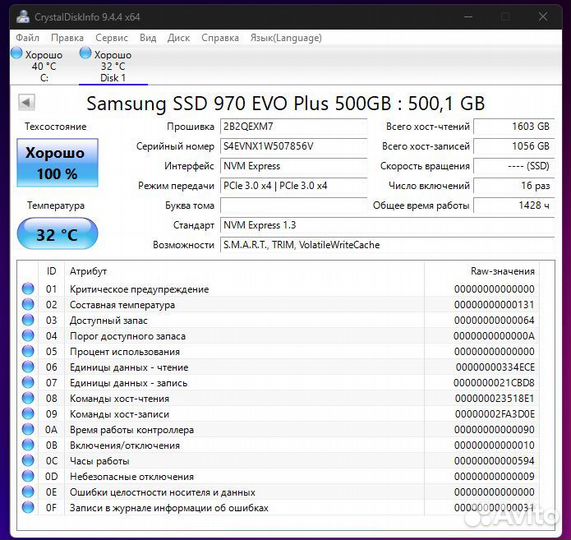Viewport: 571px width, 540px height.
Task: Open the Файл menu
Action: (27, 38)
